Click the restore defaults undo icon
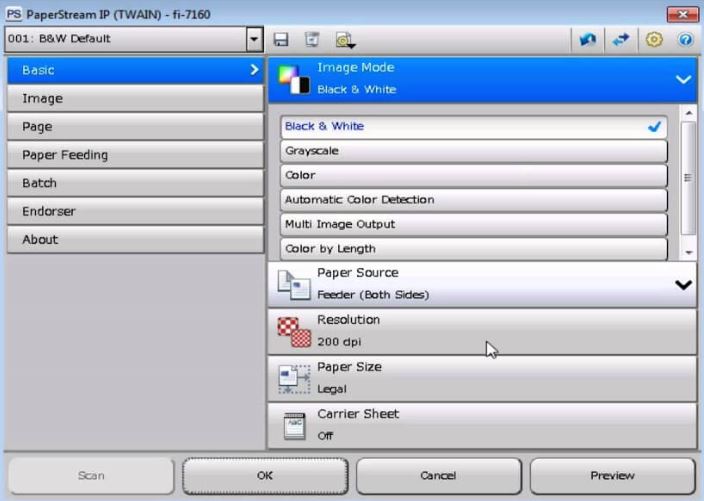 coord(588,40)
